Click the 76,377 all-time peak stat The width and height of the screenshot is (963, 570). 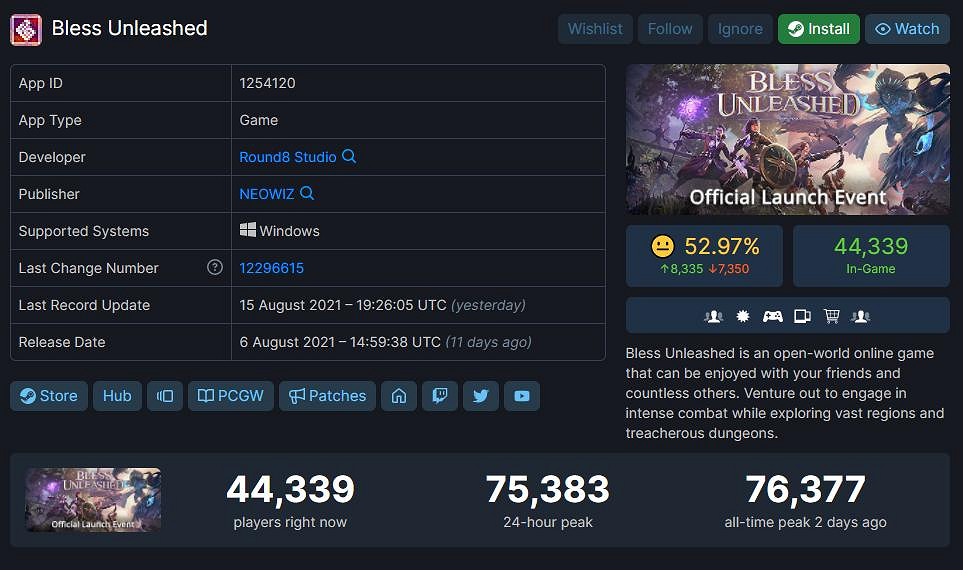click(x=805, y=501)
